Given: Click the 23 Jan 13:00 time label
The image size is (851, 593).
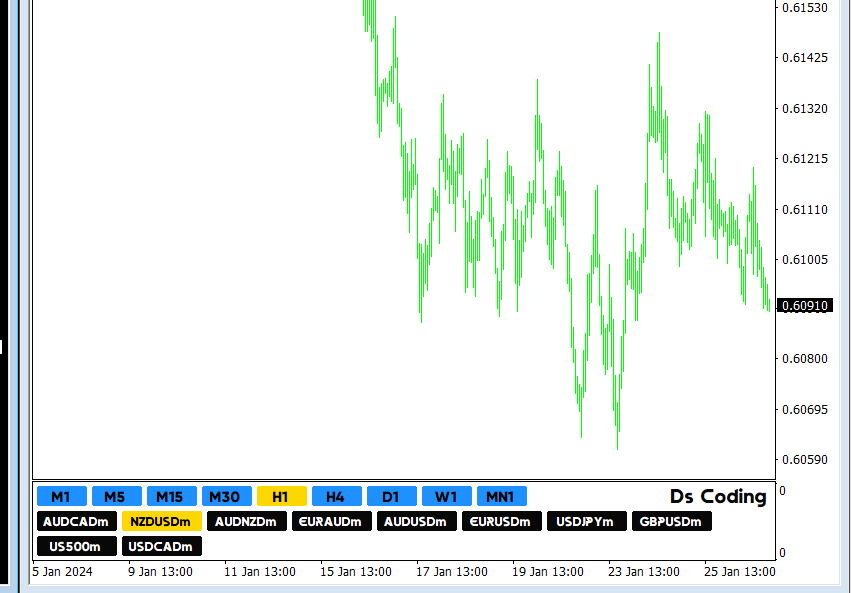Looking at the screenshot, I should 644,572.
